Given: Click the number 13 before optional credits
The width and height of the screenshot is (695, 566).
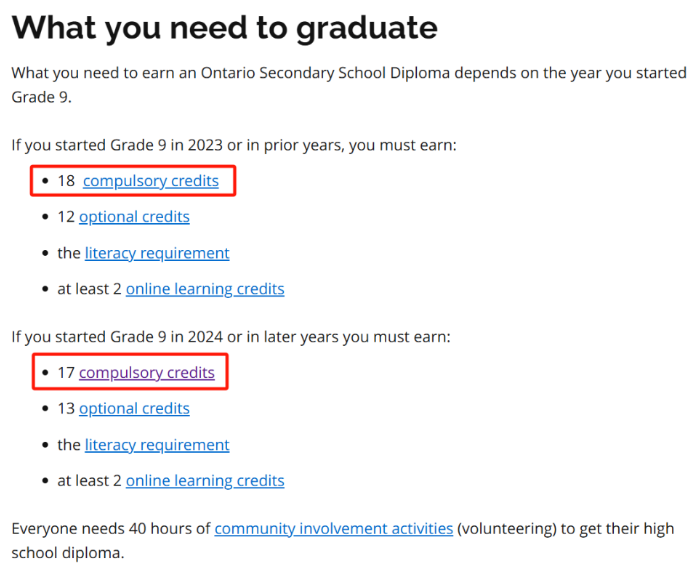Looking at the screenshot, I should [x=66, y=409].
